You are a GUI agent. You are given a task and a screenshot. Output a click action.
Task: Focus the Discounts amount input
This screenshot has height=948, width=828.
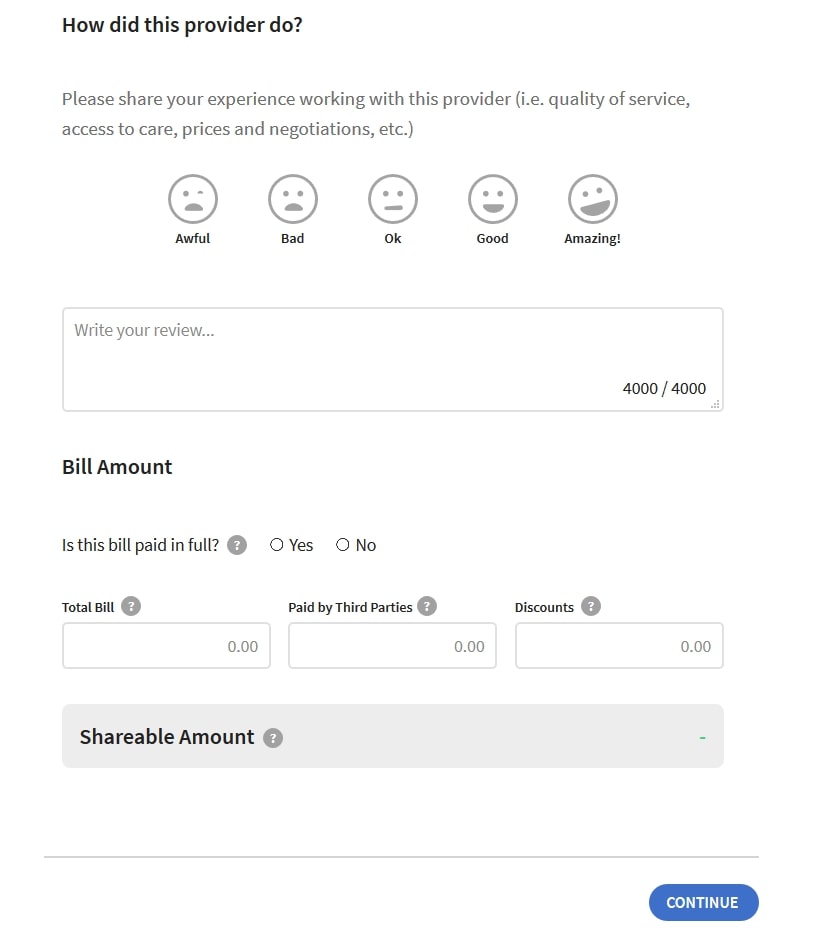(x=619, y=646)
